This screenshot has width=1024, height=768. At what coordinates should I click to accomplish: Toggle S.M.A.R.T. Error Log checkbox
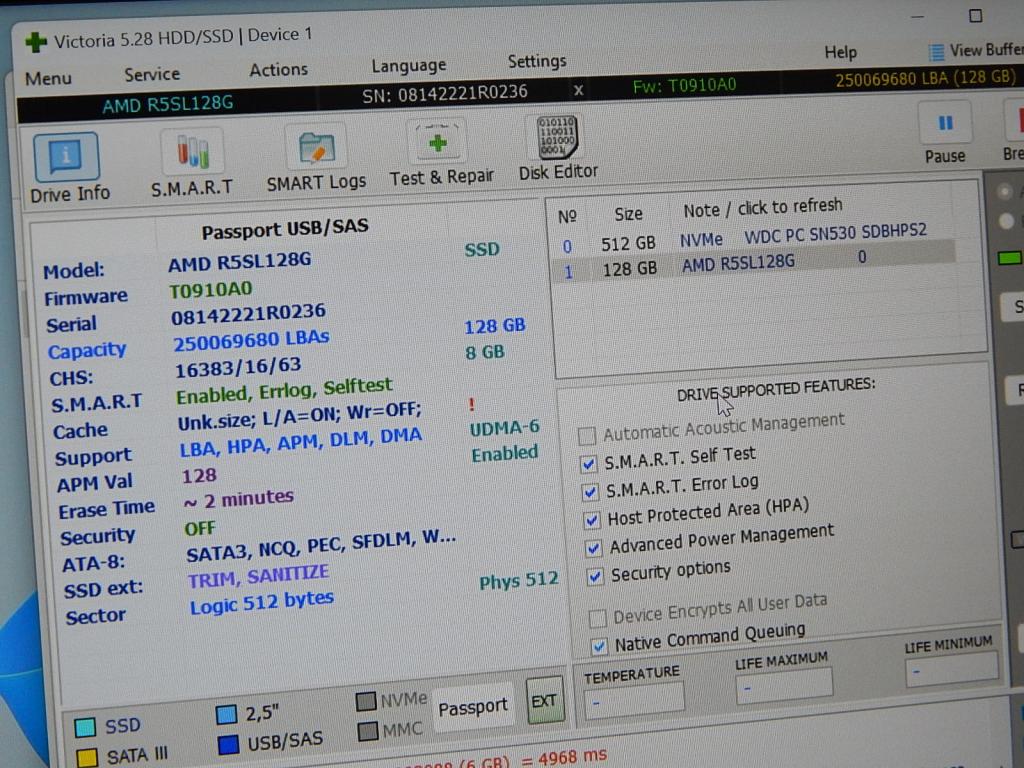coord(590,492)
